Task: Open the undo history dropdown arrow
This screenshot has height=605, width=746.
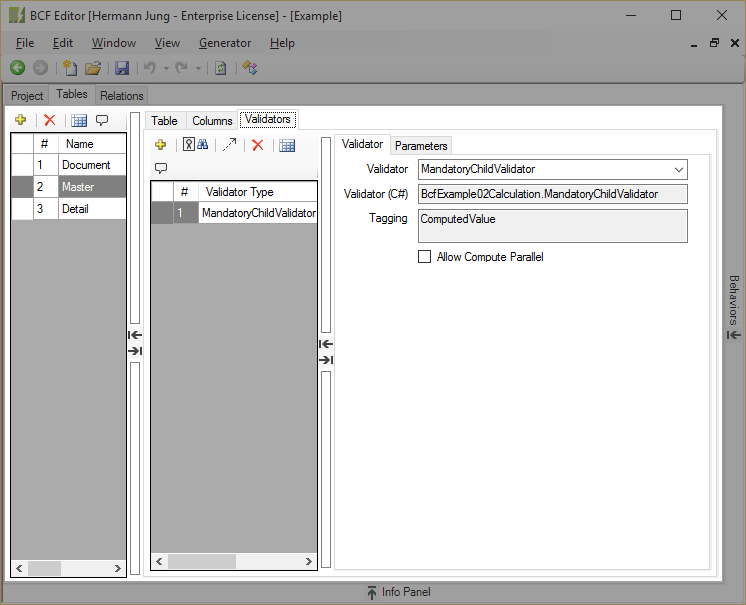Action: click(166, 68)
